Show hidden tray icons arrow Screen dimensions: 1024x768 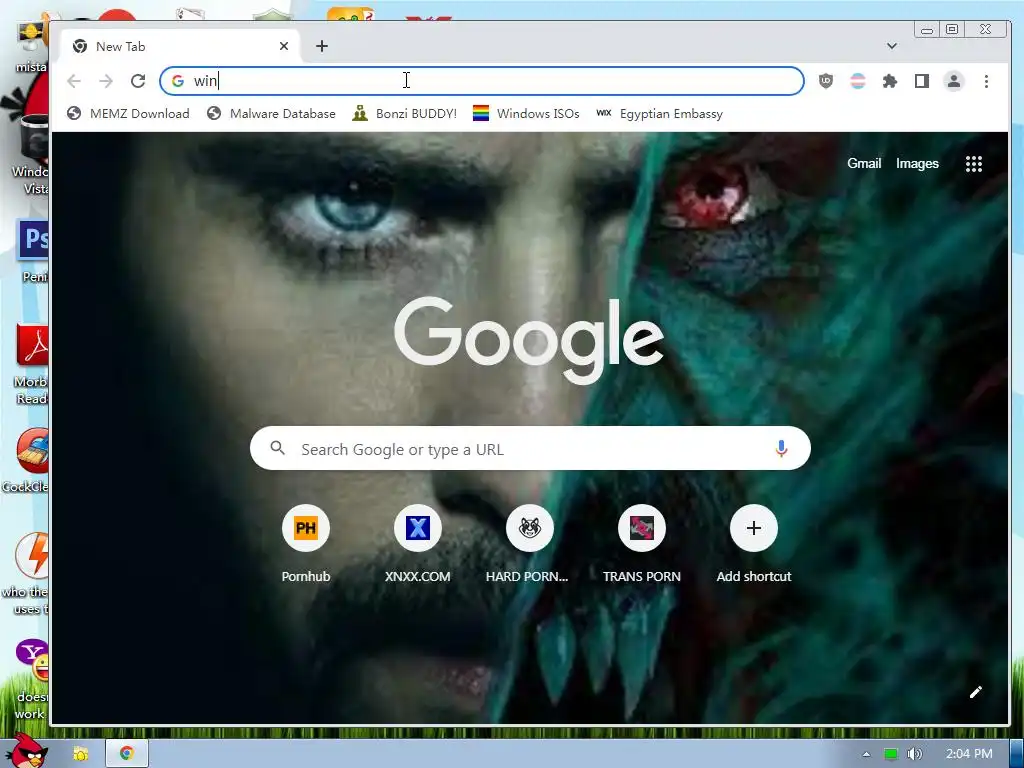click(866, 754)
